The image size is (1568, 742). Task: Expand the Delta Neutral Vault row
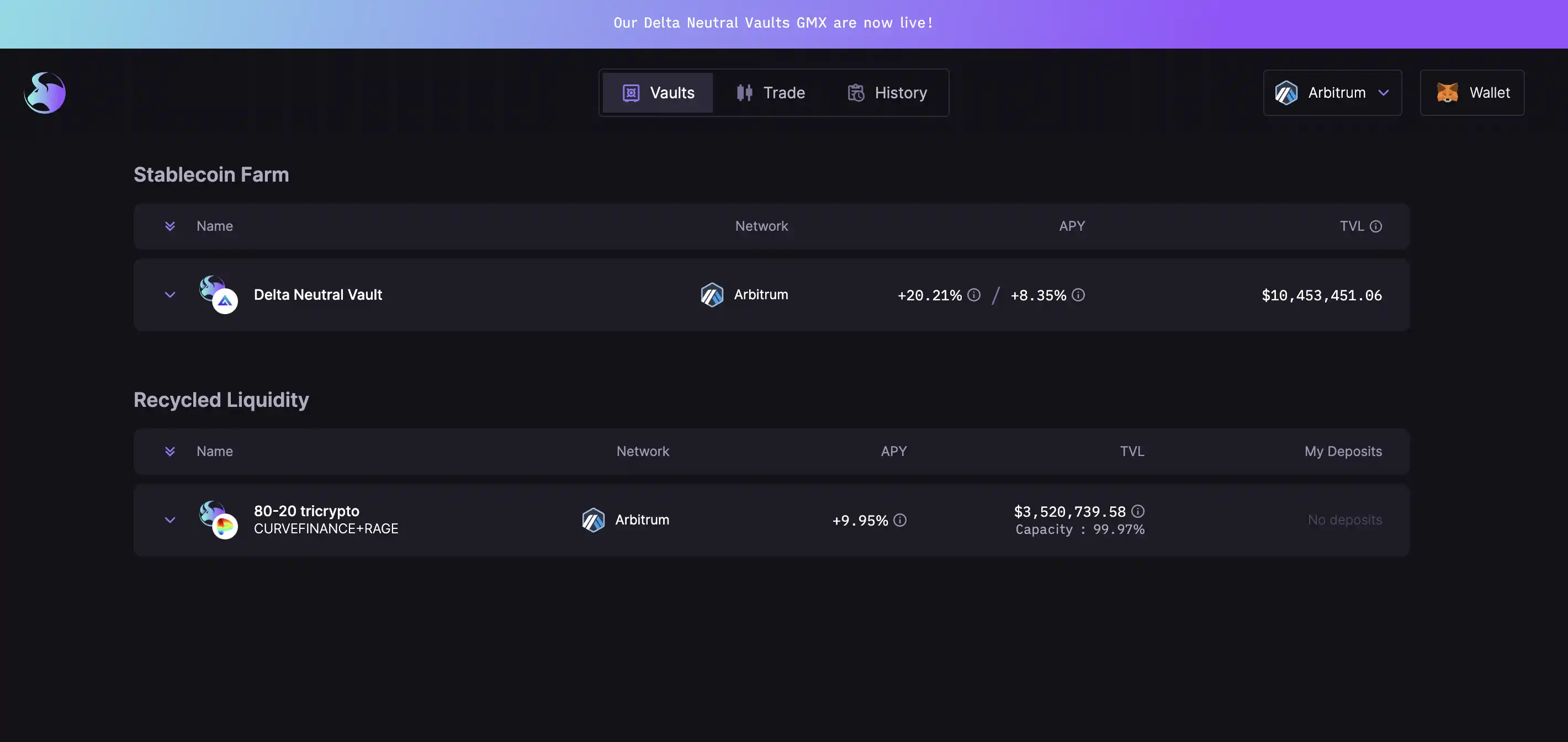170,295
